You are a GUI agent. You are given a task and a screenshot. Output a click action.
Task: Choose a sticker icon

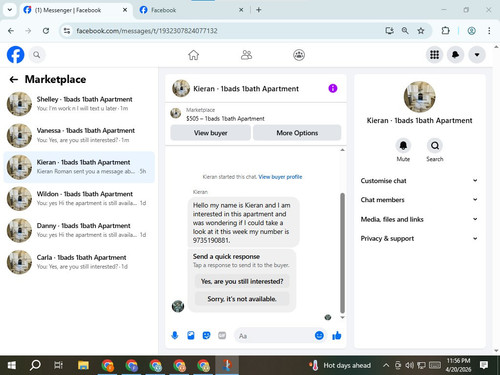coord(206,335)
